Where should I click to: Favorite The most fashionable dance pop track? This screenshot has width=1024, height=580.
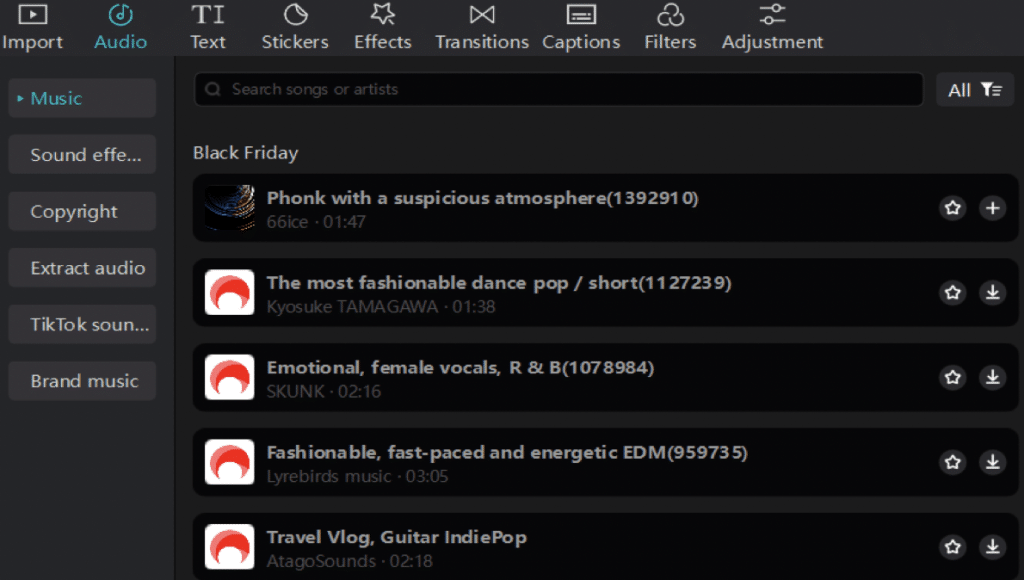pyautogui.click(x=953, y=292)
